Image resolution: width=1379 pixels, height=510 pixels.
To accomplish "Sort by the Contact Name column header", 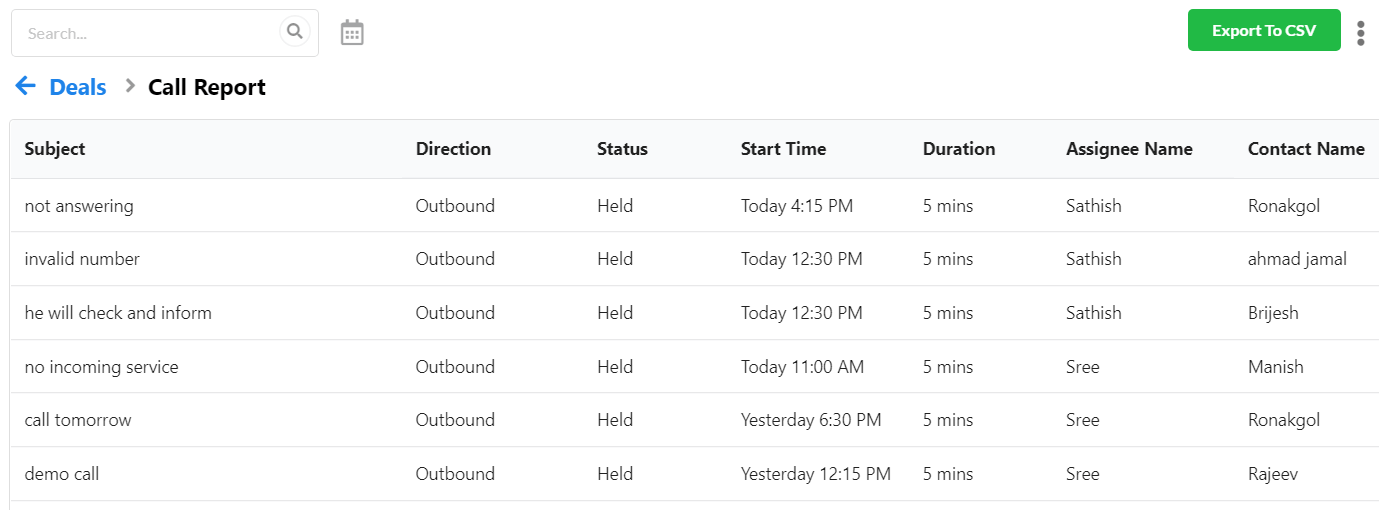I will coord(1306,149).
